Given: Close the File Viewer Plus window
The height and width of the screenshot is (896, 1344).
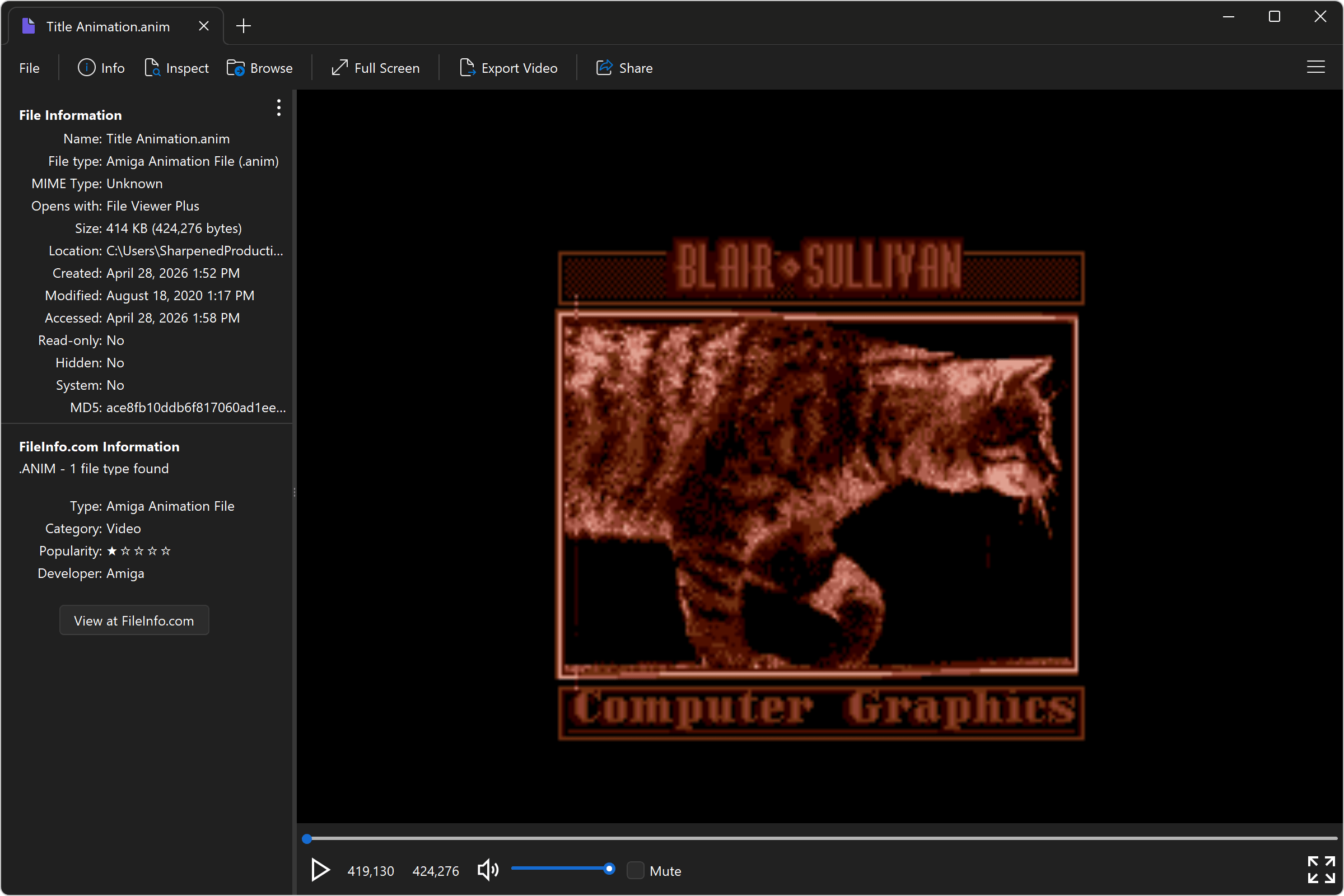Looking at the screenshot, I should click(1320, 17).
